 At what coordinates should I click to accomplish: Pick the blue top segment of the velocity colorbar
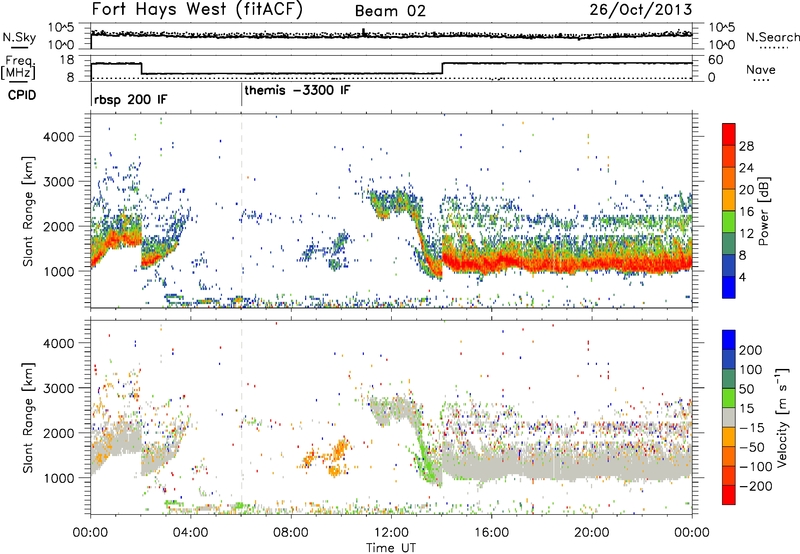pos(729,340)
